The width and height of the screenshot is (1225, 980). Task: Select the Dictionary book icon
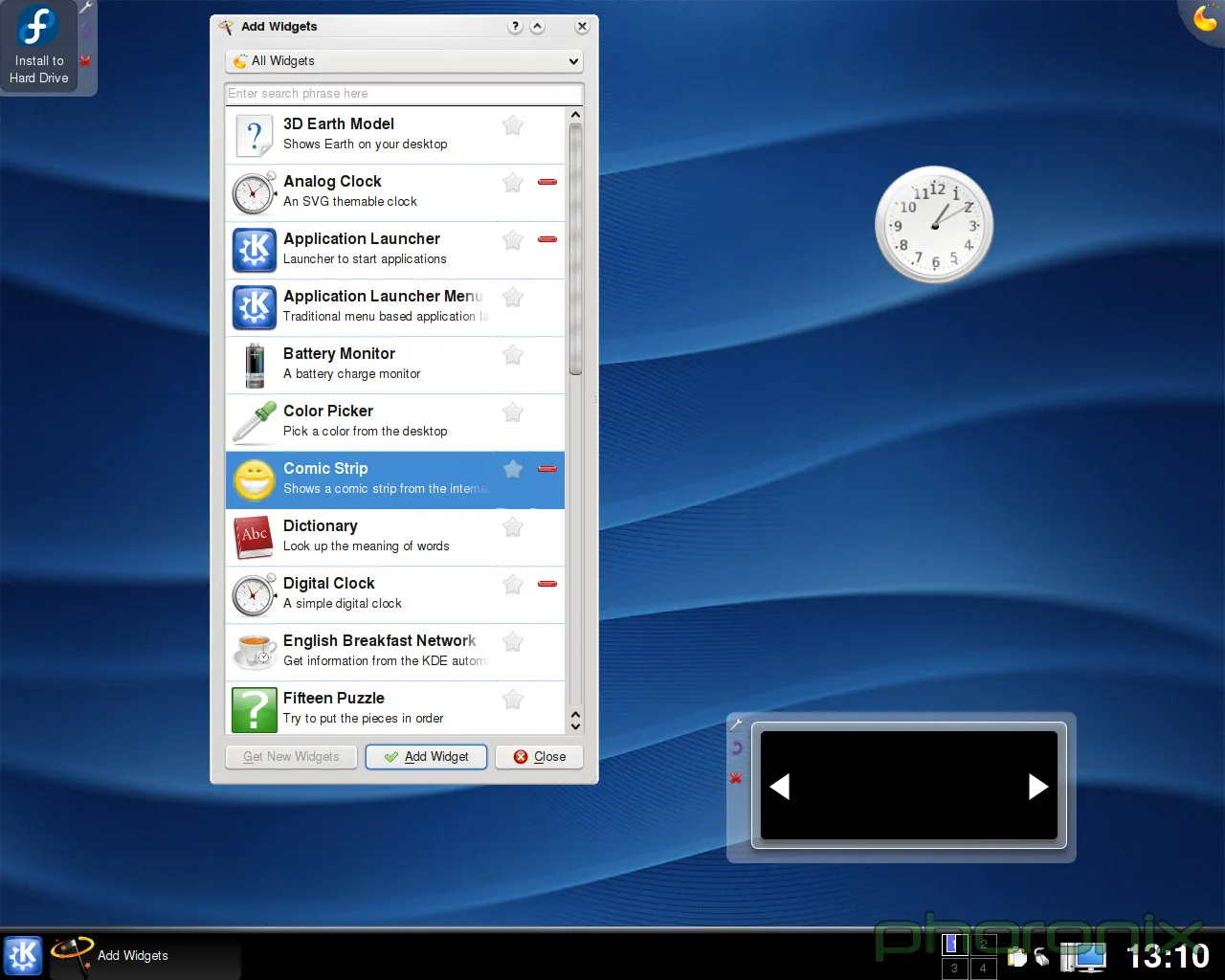[254, 538]
